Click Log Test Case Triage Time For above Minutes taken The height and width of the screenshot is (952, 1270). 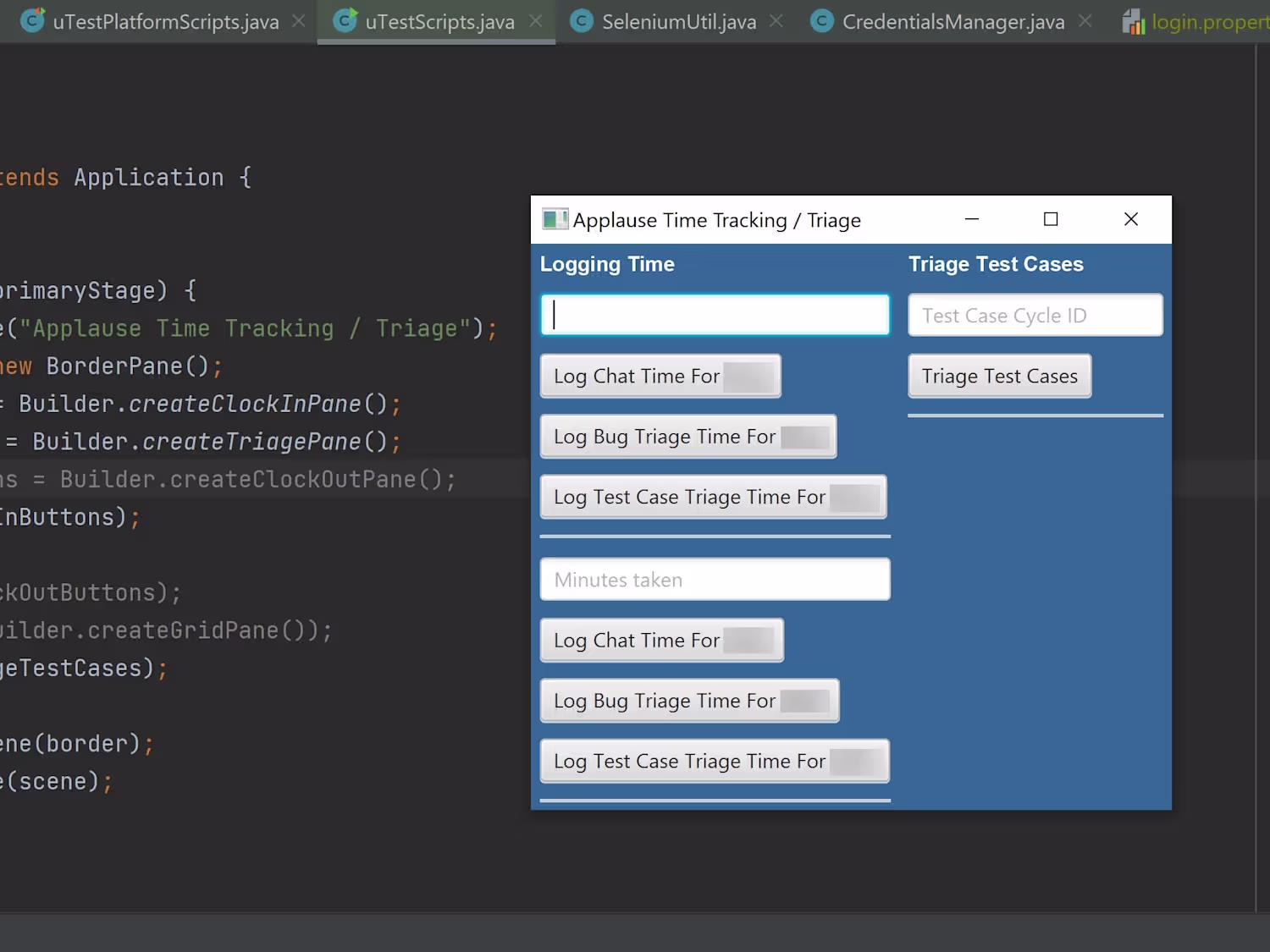pyautogui.click(x=714, y=497)
